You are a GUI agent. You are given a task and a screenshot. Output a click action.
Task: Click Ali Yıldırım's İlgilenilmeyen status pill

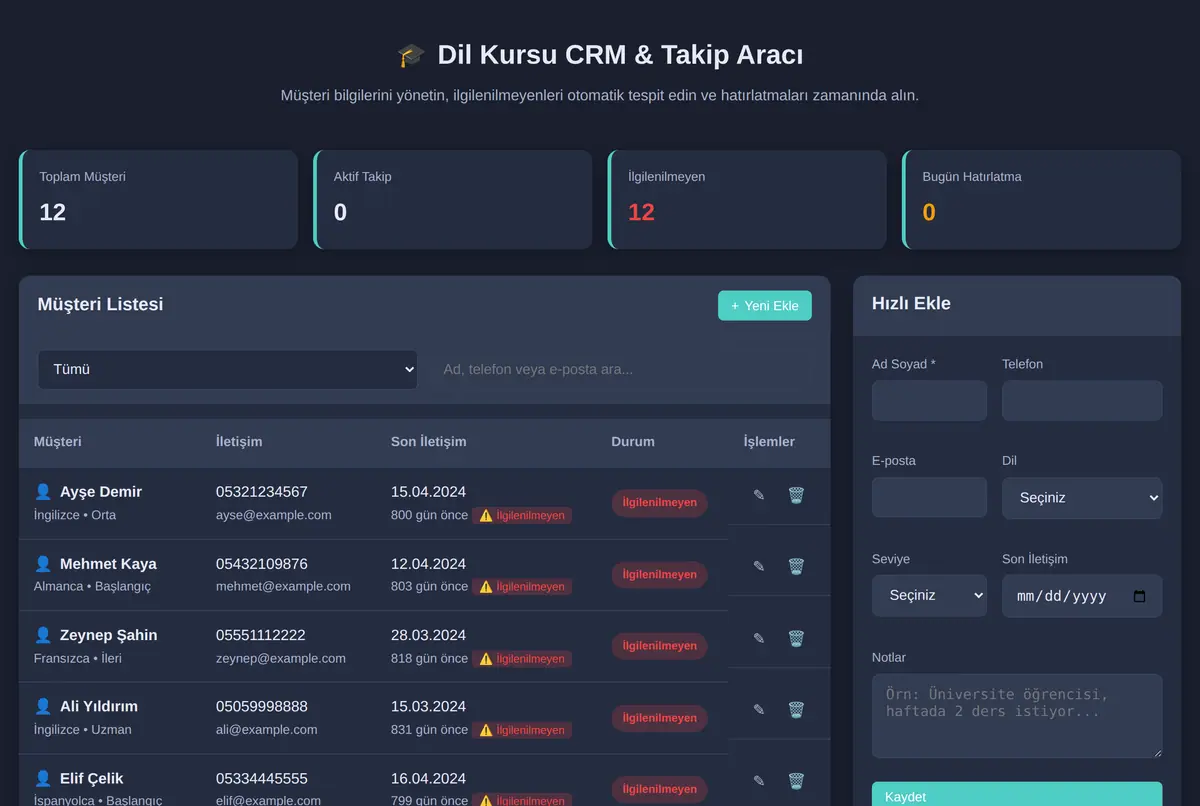tap(660, 718)
